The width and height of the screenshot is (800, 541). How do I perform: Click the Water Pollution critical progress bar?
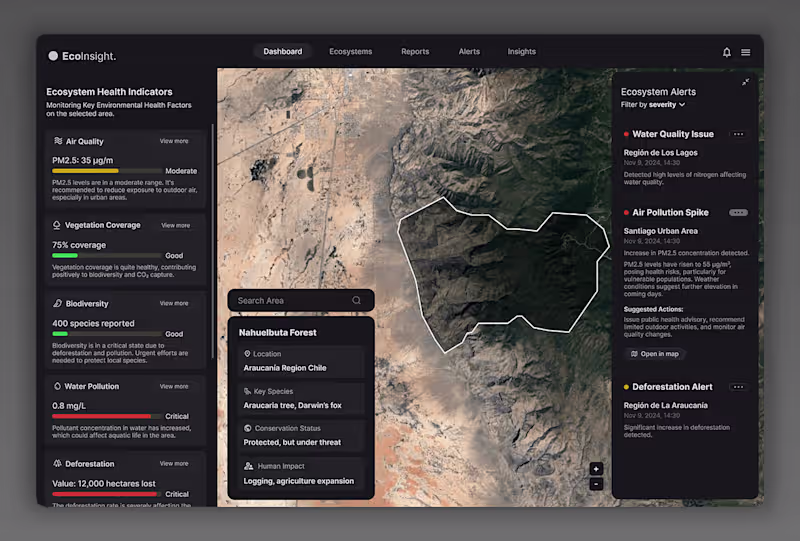point(107,416)
